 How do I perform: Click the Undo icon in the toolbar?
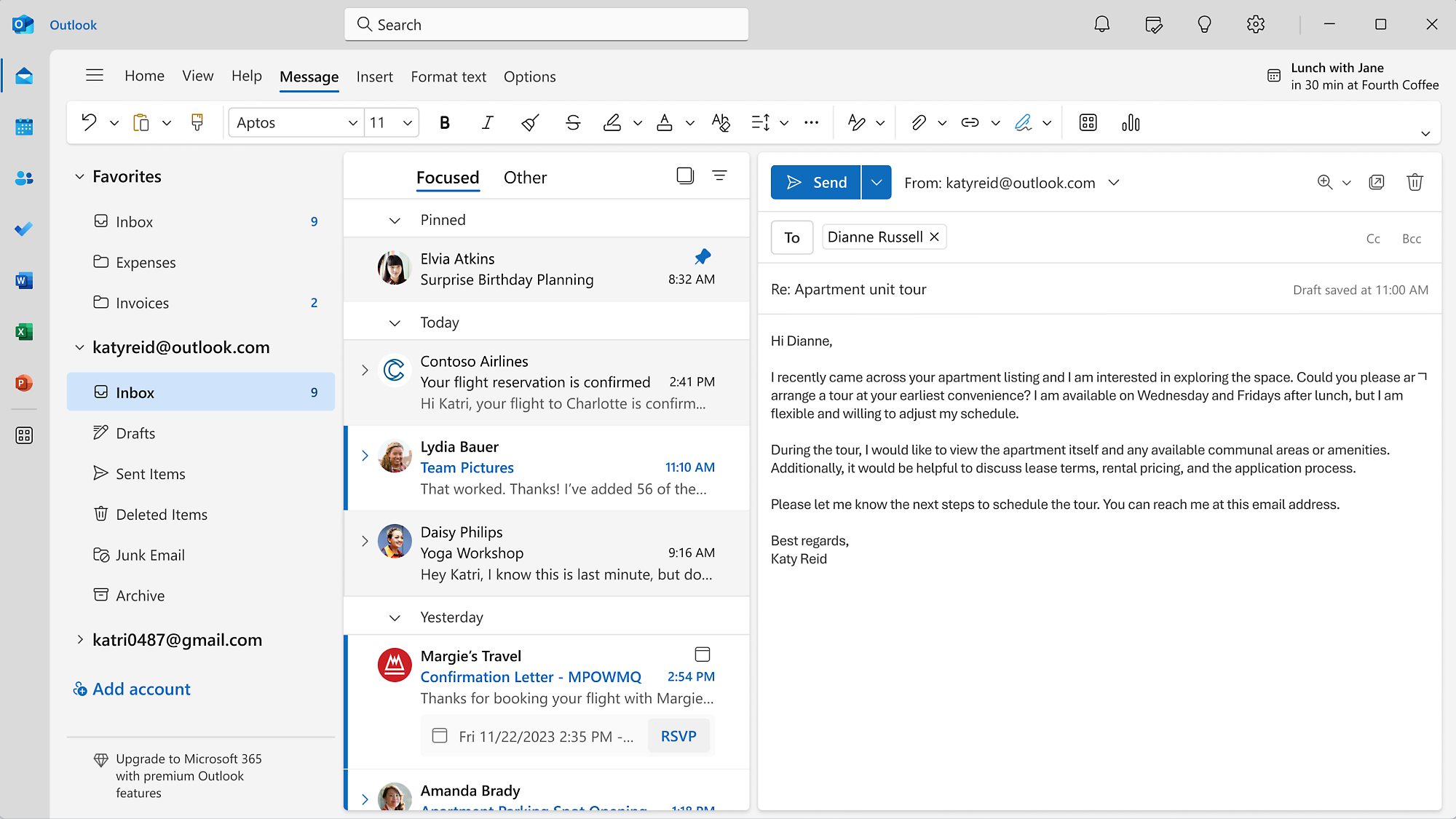[x=88, y=122]
